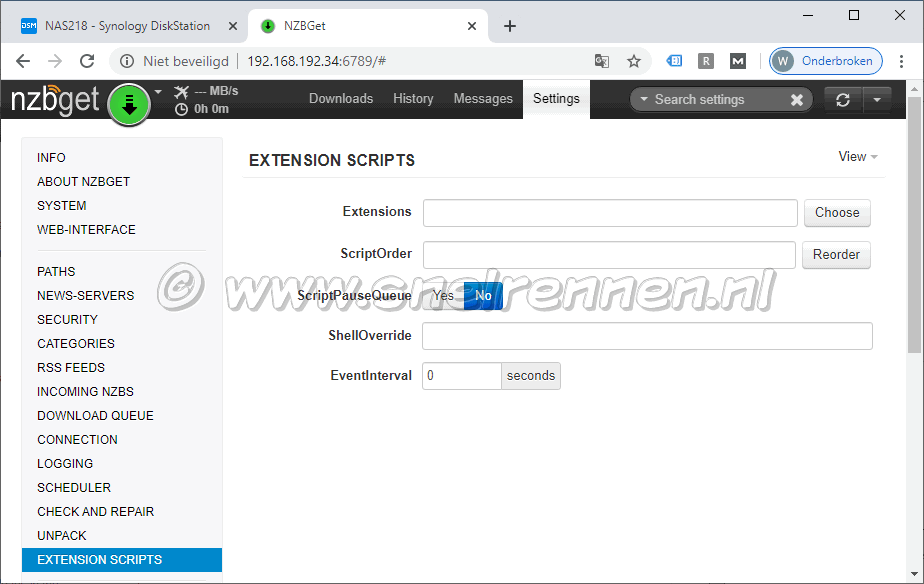Click the ScriptOrder text field
Screen dimensions: 924x584
(609, 255)
